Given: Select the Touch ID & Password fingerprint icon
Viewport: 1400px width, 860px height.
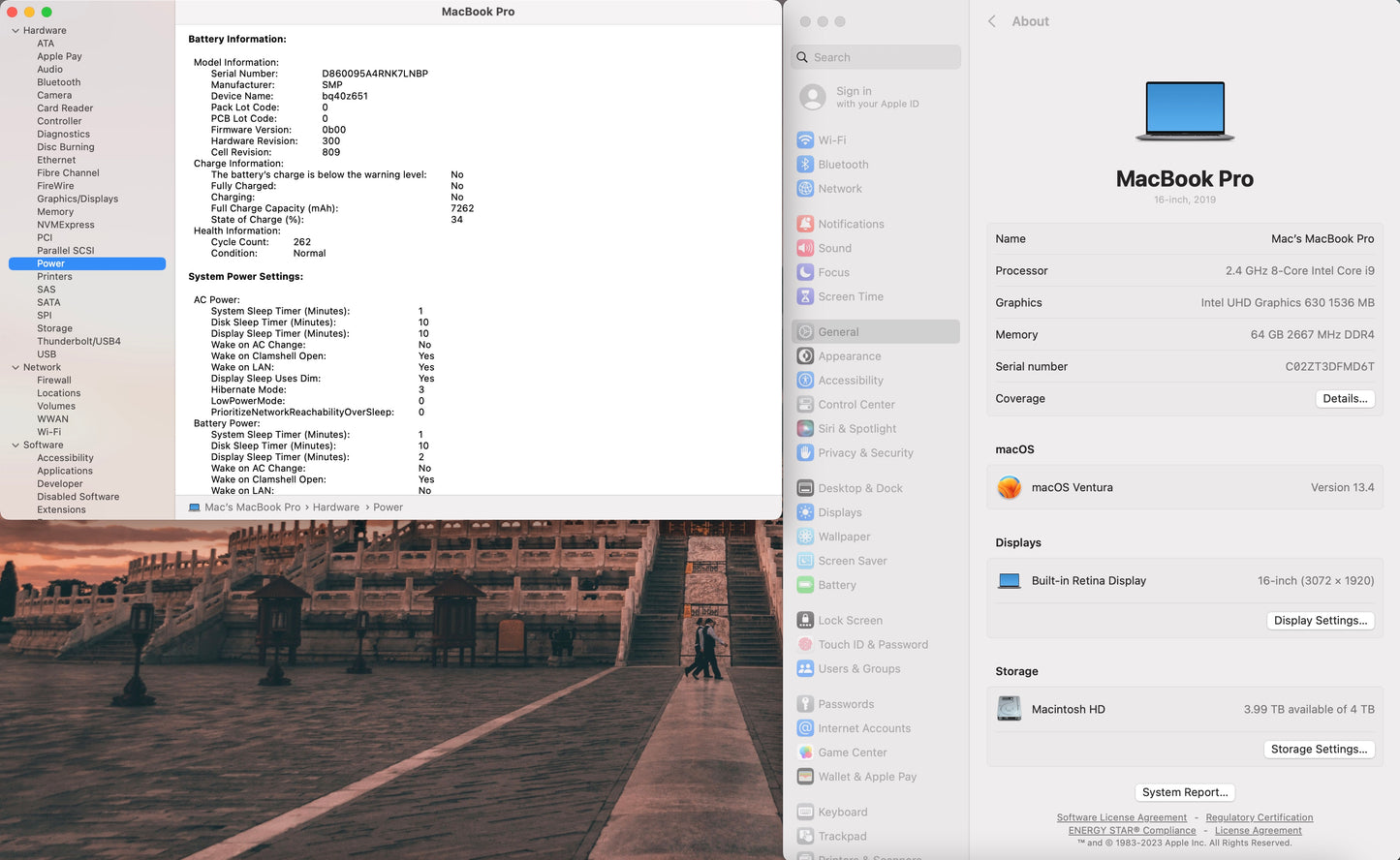Looking at the screenshot, I should click(805, 644).
